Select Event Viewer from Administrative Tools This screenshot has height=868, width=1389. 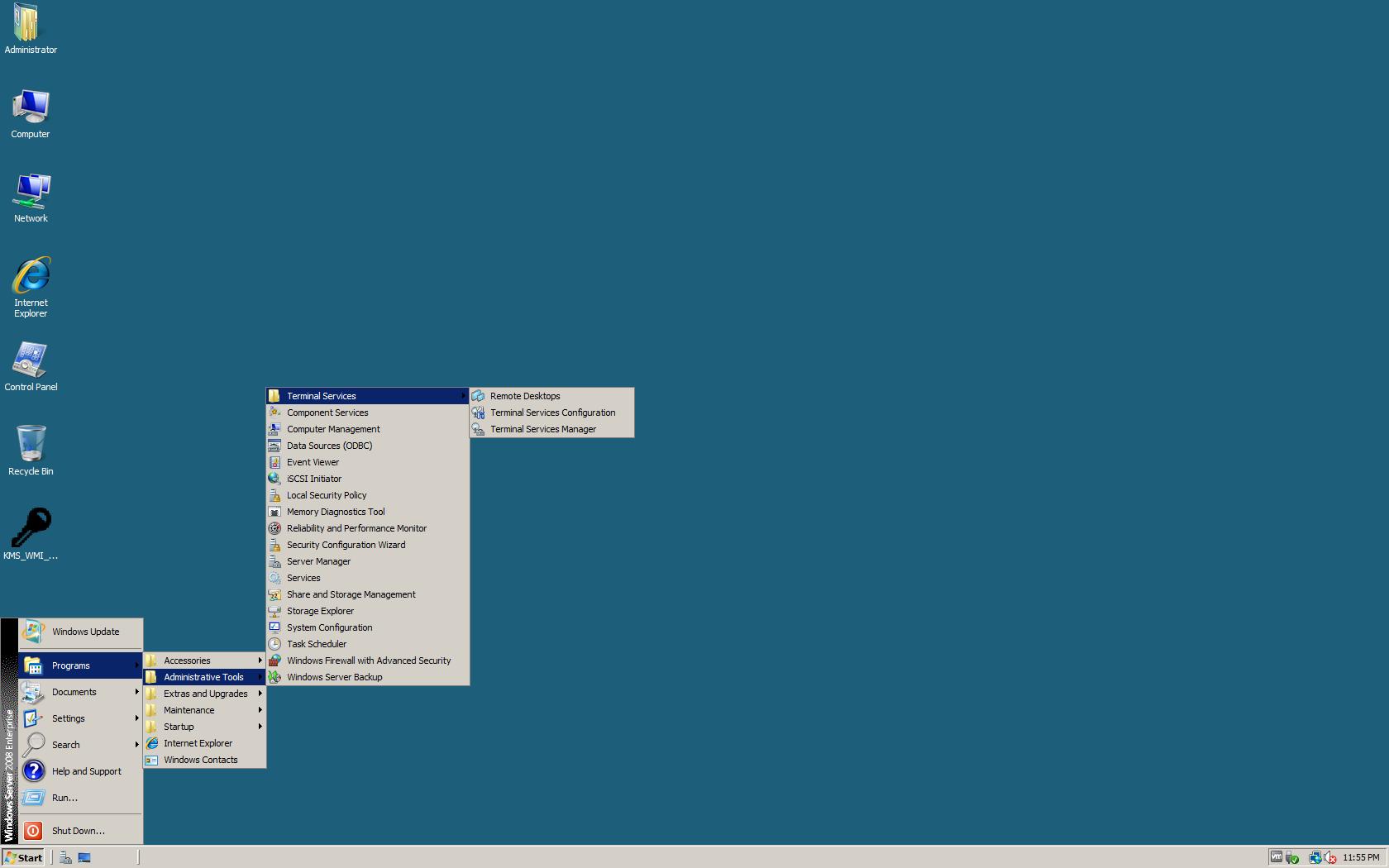click(x=313, y=462)
